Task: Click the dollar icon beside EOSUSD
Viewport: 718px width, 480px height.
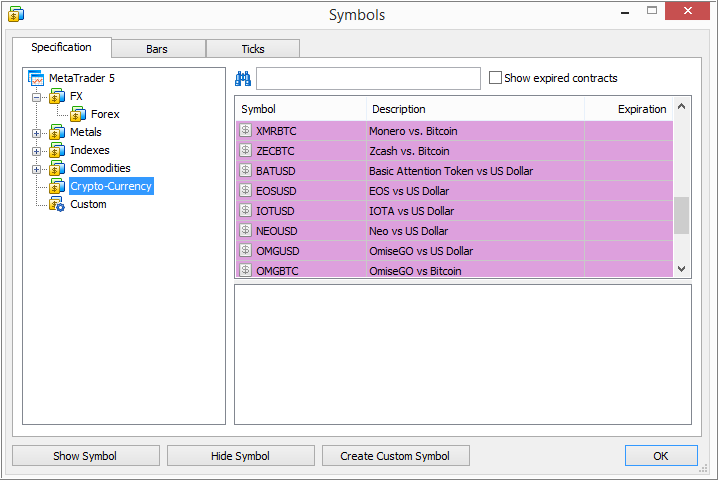Action: tap(245, 190)
